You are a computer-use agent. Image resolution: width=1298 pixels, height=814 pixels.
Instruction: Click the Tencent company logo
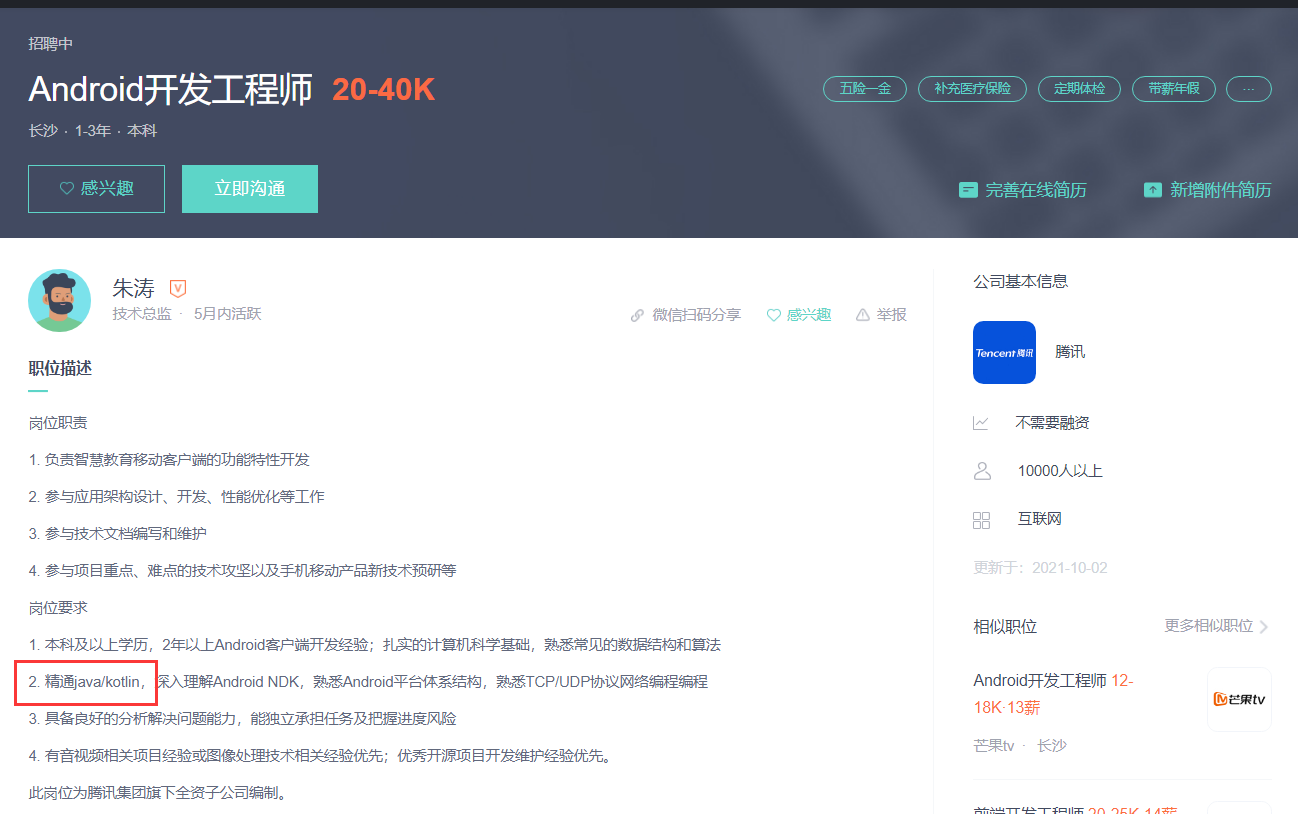click(1004, 352)
